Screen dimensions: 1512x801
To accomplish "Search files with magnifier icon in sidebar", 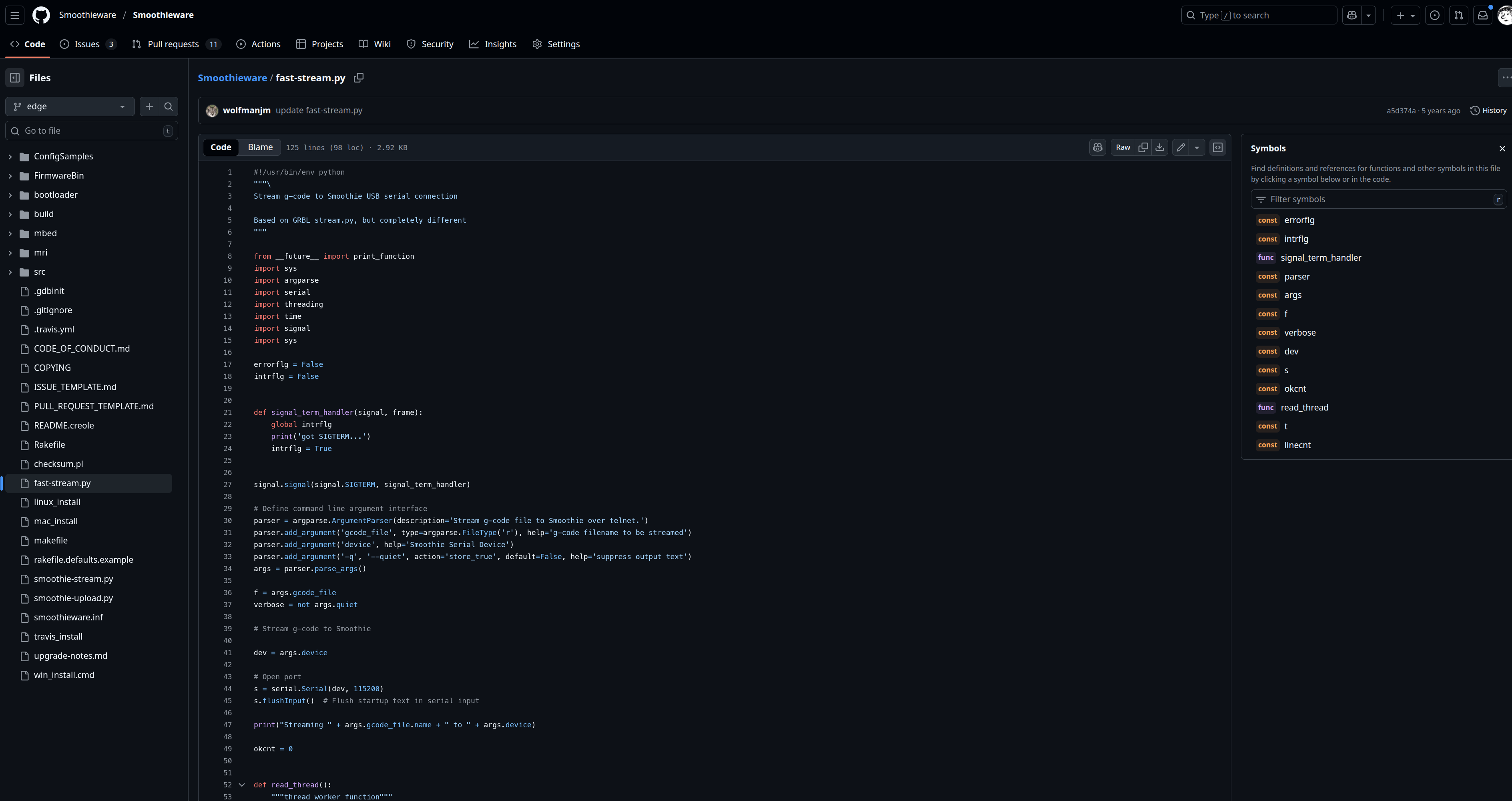I will tap(169, 106).
